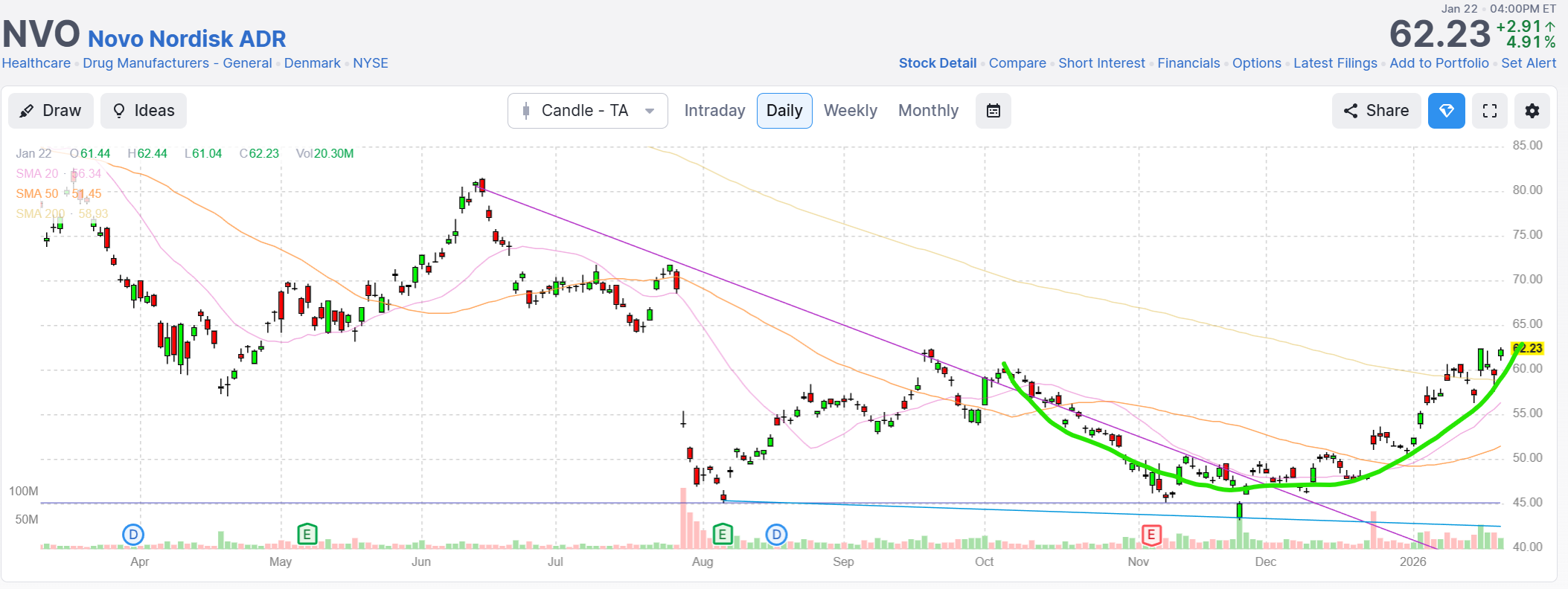1568x589 pixels.
Task: Enter fullscreen chart mode
Action: tap(1489, 111)
